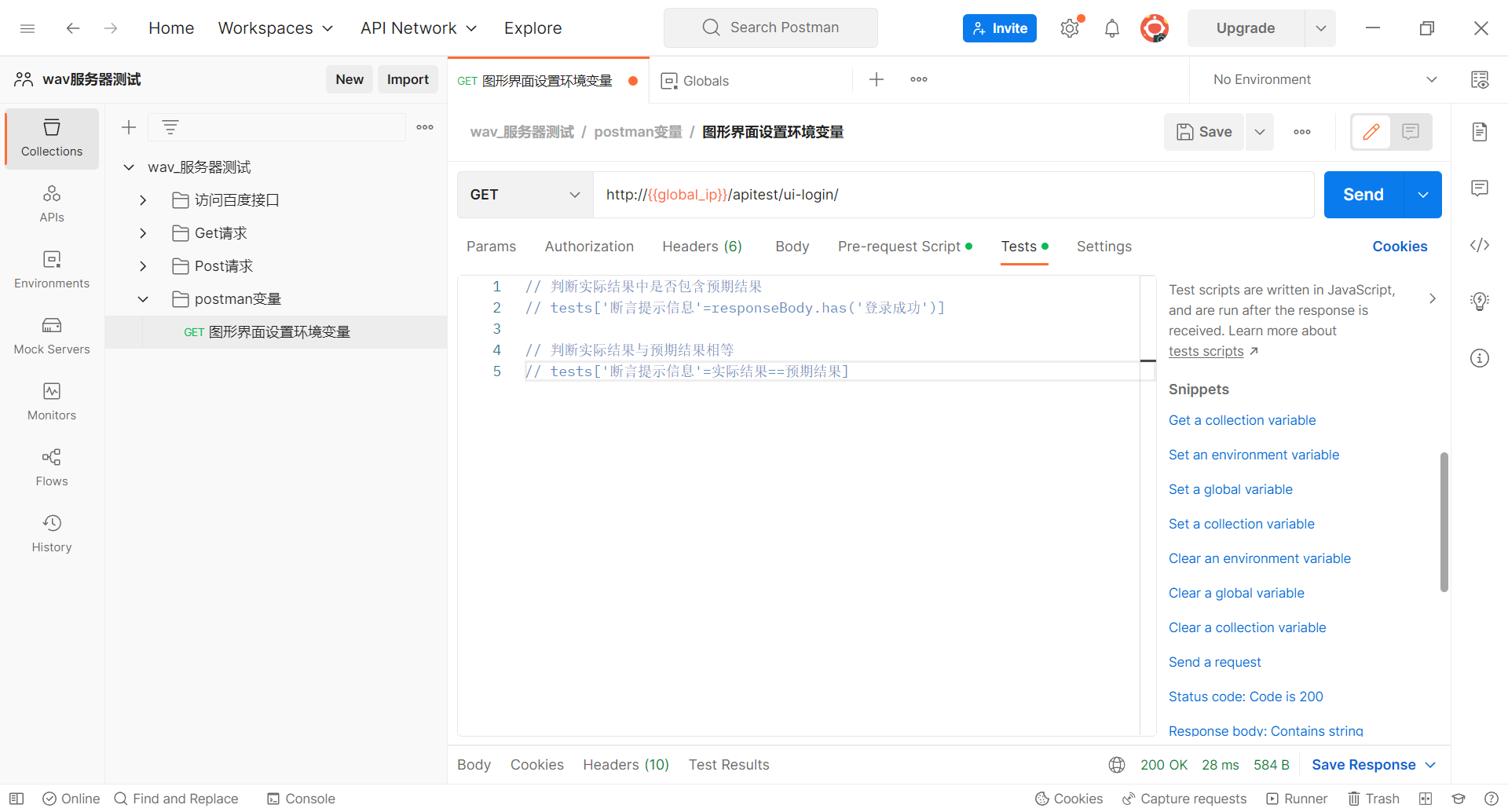Open the settings gear icon

pos(1070,28)
